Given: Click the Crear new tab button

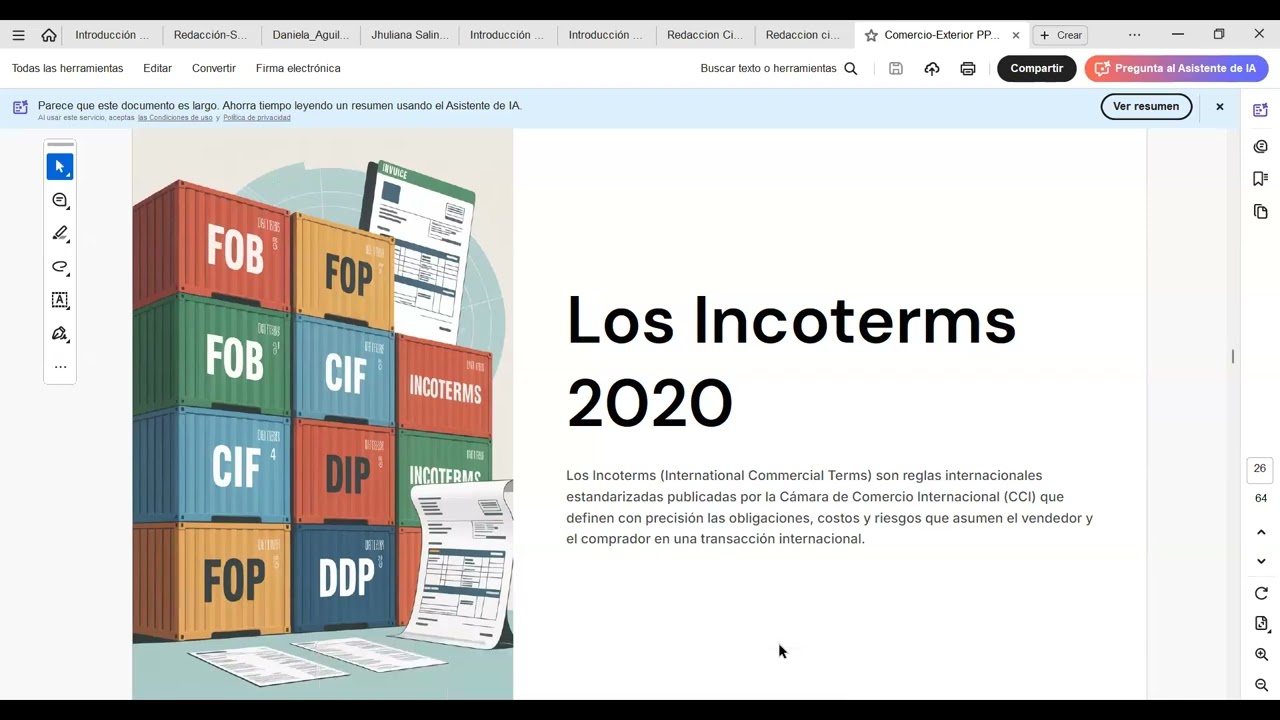Looking at the screenshot, I should [1060, 35].
